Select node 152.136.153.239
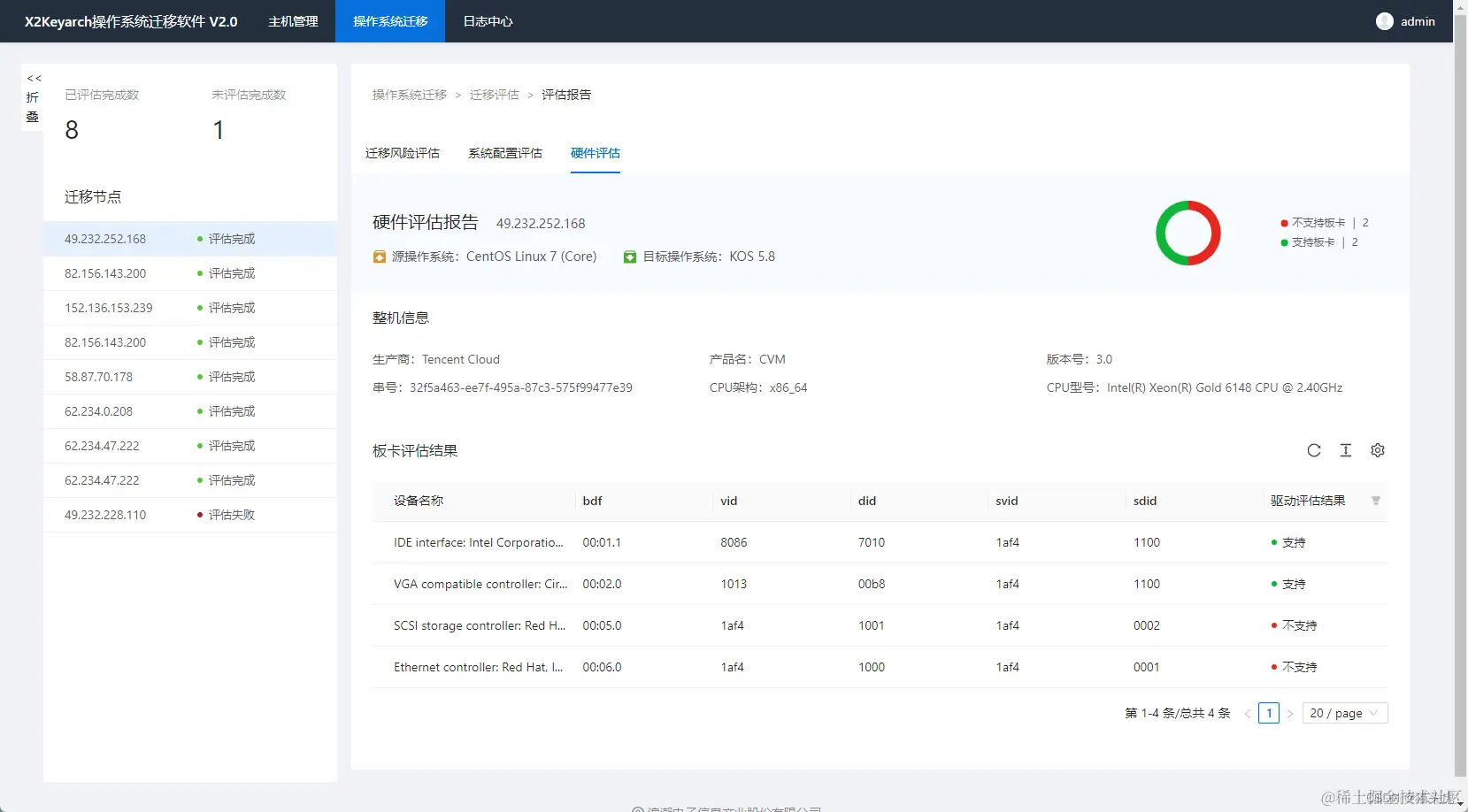 tap(190, 308)
